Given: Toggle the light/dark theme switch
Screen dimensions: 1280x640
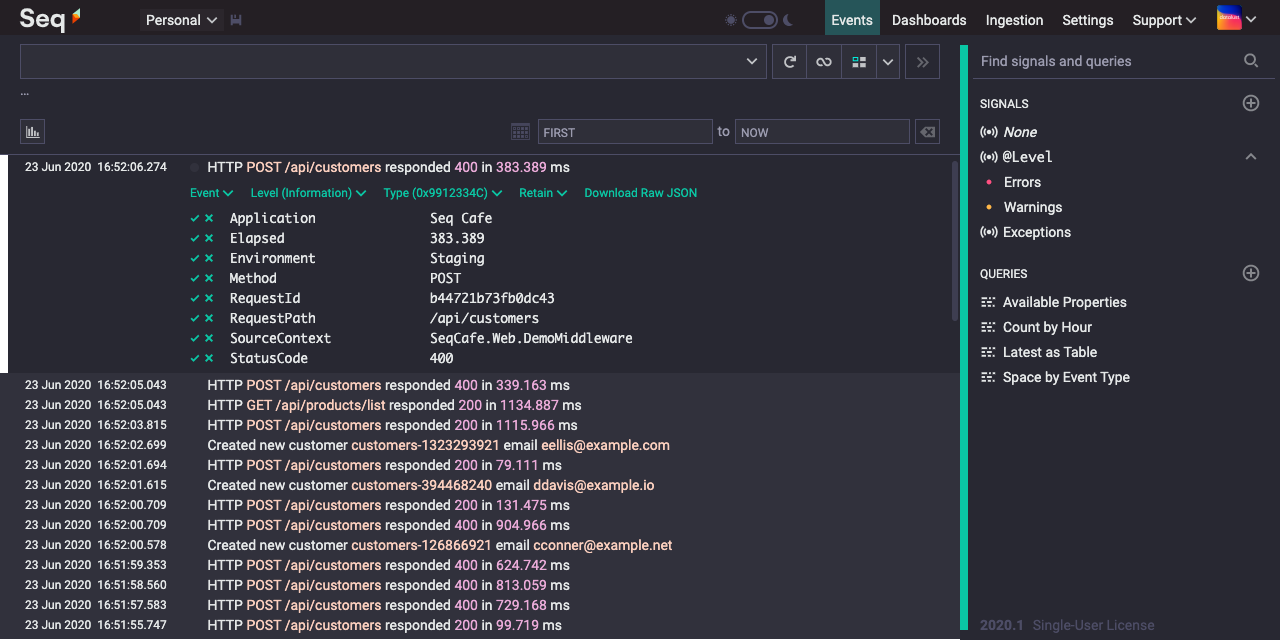Looking at the screenshot, I should tap(760, 20).
